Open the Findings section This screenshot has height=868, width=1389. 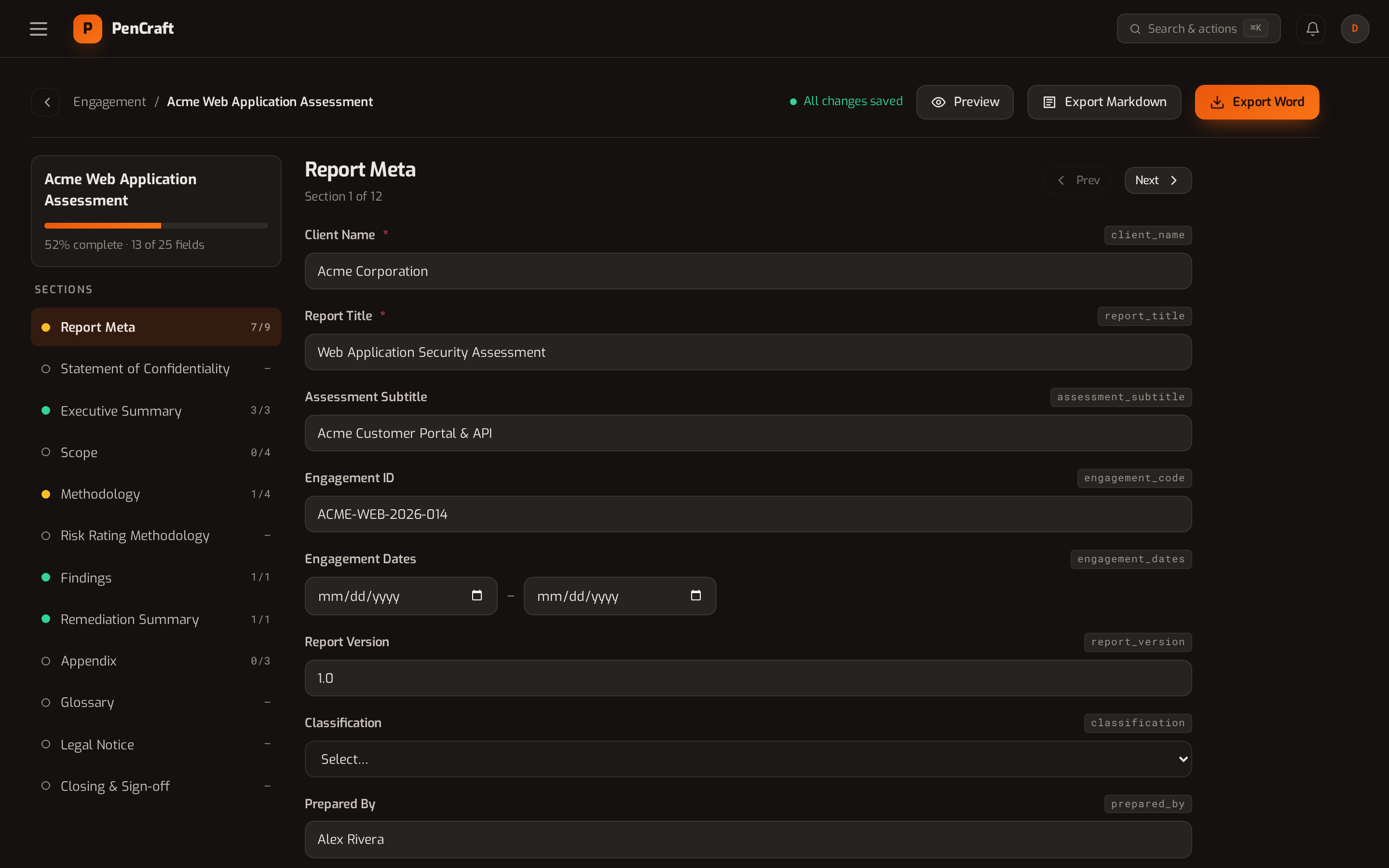click(x=156, y=578)
